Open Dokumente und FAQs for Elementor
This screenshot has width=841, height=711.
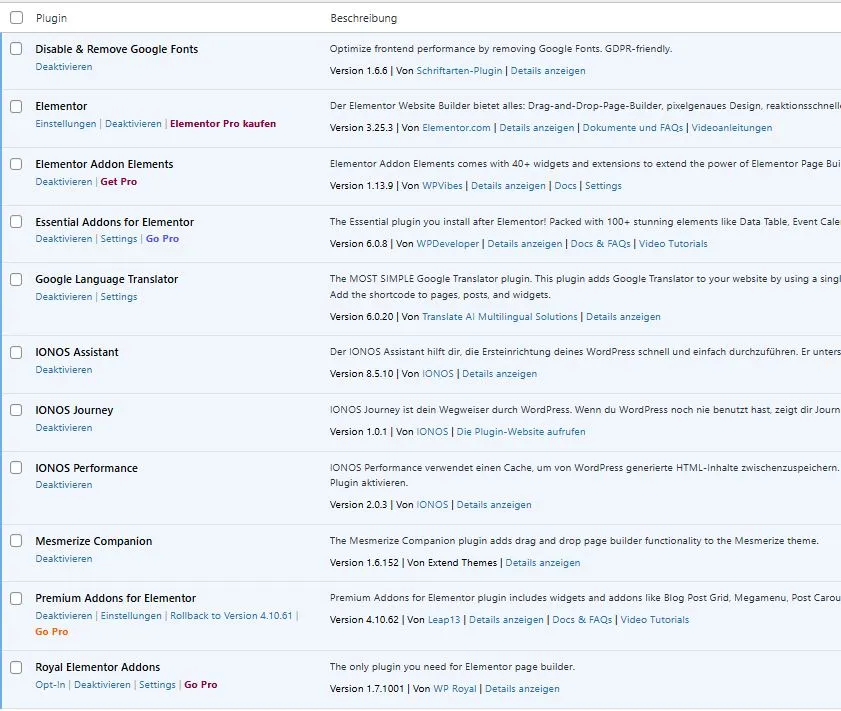coord(632,128)
